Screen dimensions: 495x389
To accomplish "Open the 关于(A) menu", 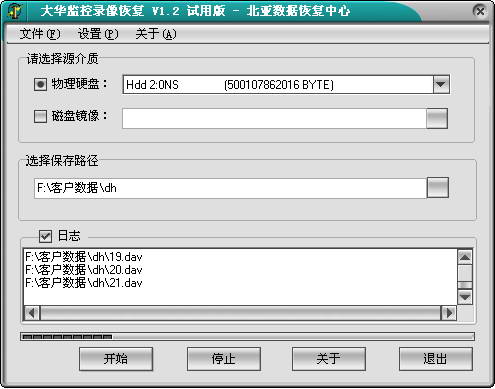I will pos(156,34).
